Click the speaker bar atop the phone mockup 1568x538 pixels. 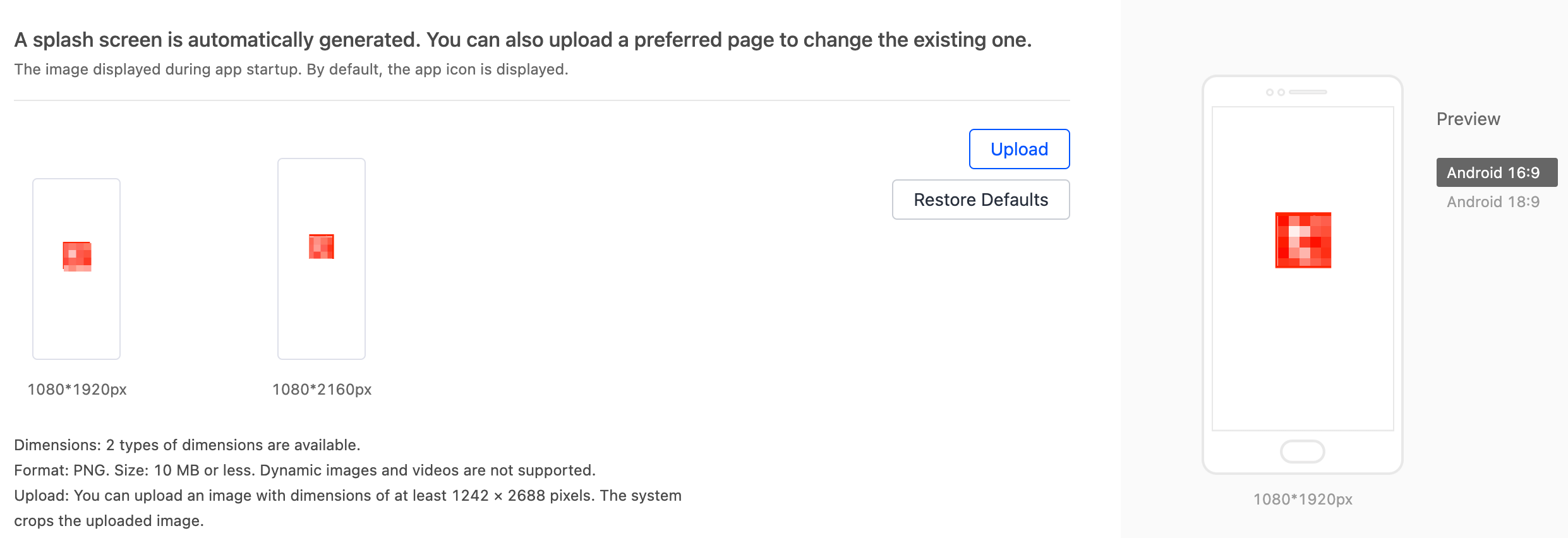point(1308,92)
